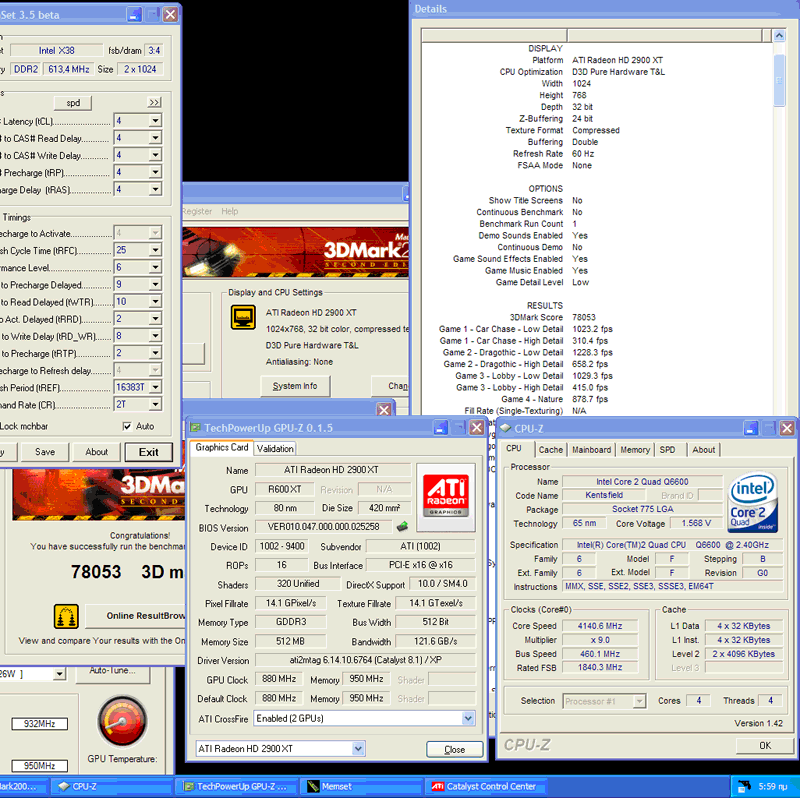Click the Catalyst Control Center taskbar button
The width and height of the screenshot is (800, 798).
[486, 786]
